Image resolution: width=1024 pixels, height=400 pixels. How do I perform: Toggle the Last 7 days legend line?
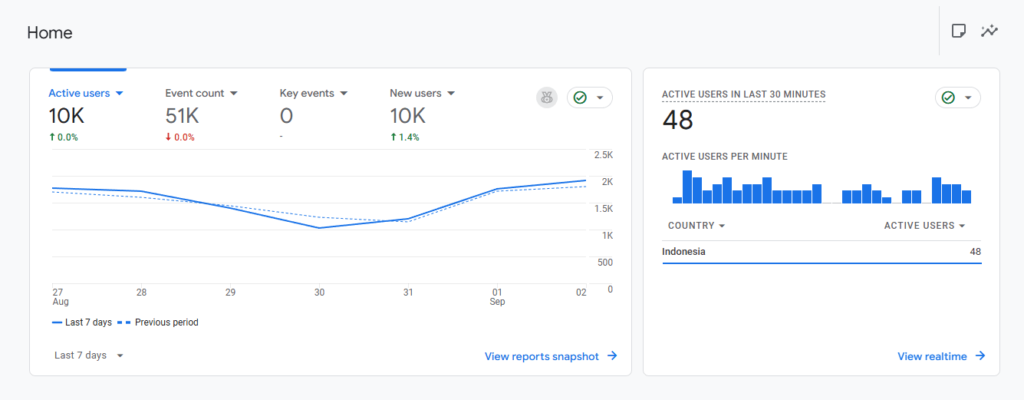pos(80,322)
